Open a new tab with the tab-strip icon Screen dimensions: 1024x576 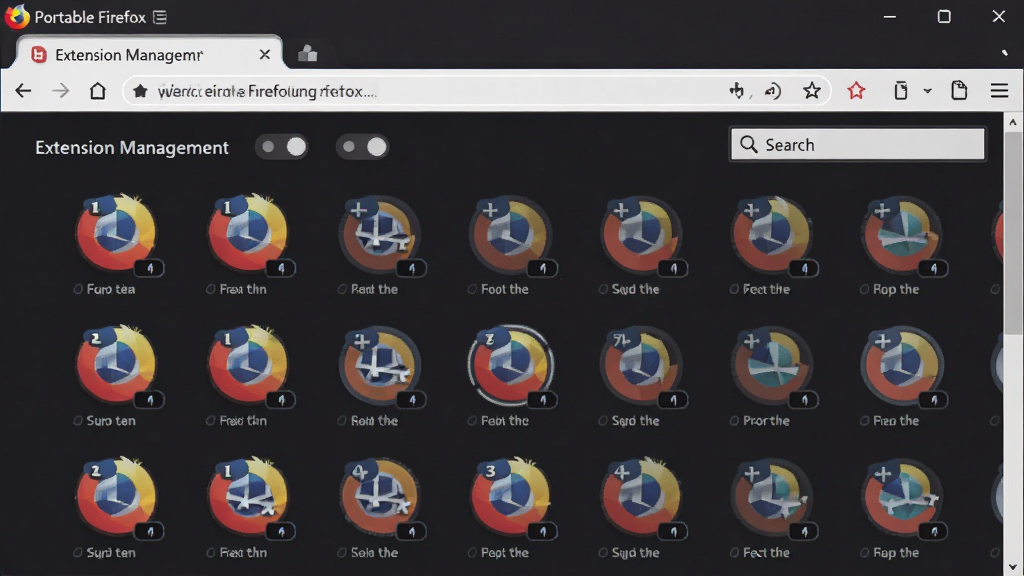(x=308, y=54)
